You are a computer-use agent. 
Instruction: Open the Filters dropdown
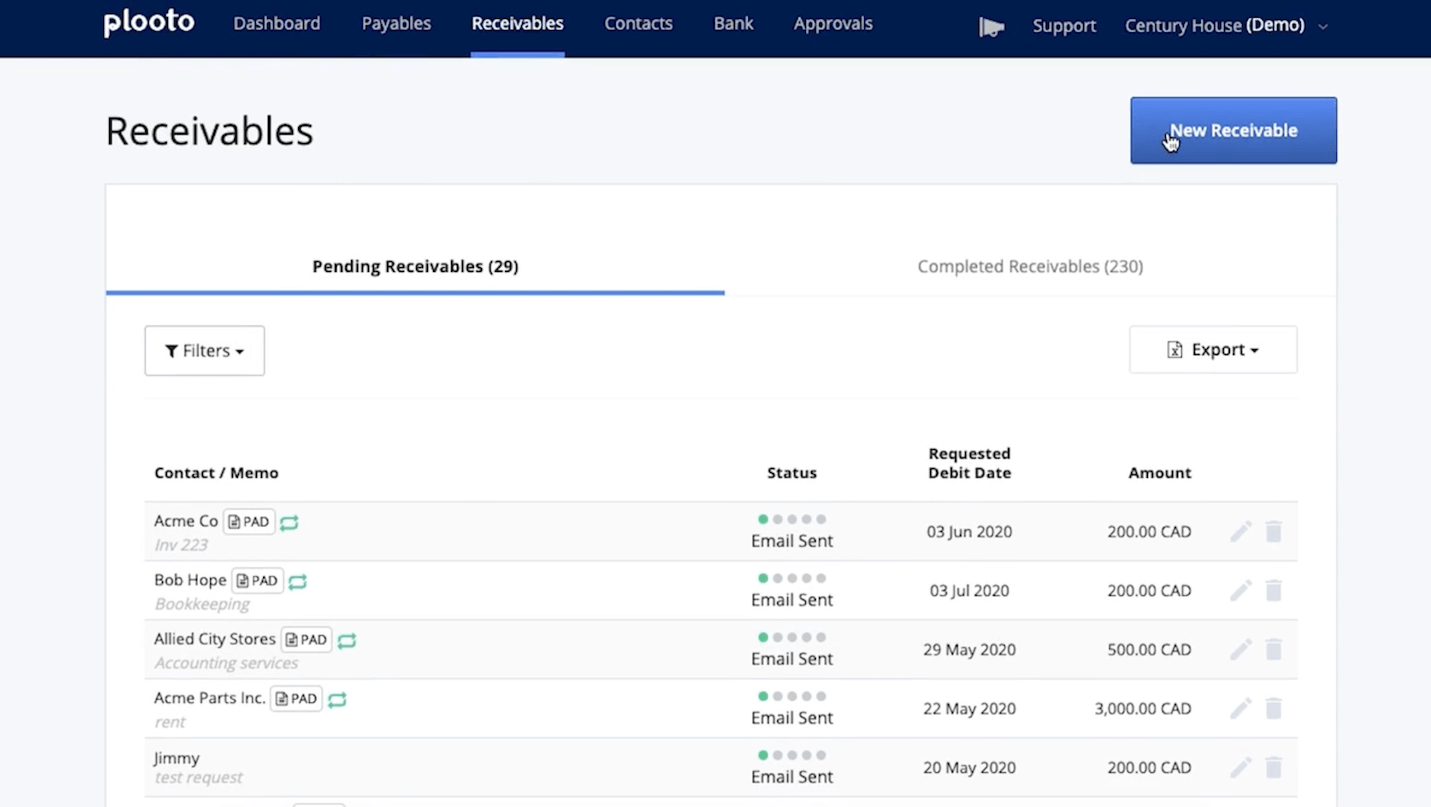(x=204, y=351)
